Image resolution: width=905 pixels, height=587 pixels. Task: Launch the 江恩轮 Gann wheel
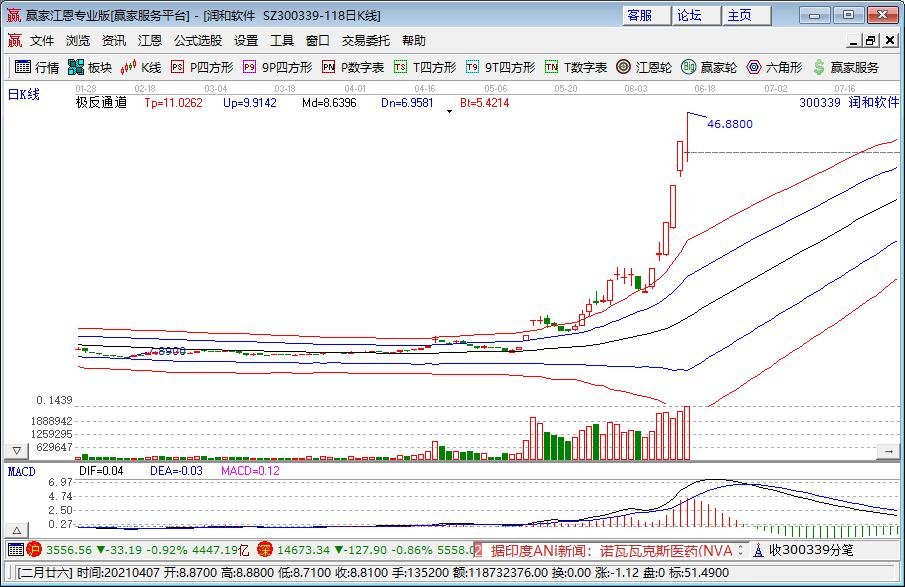coord(644,68)
